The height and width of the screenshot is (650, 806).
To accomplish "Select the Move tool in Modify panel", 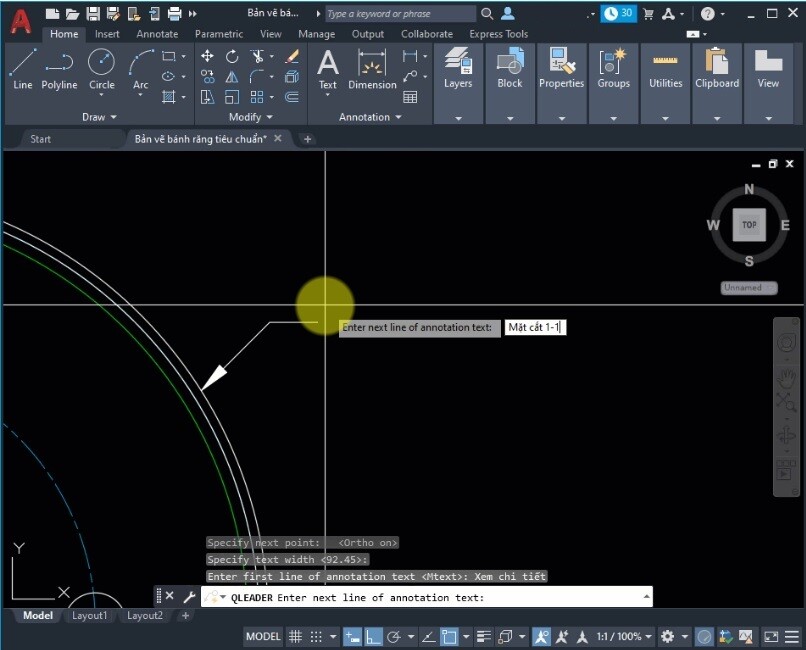I will (x=208, y=57).
